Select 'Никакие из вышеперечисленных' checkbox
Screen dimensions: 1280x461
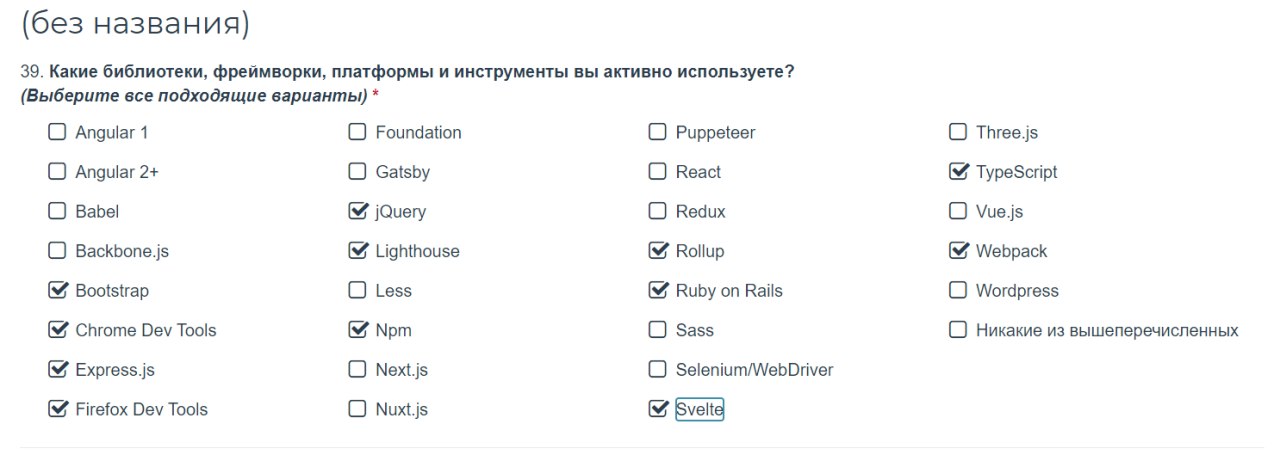click(957, 330)
